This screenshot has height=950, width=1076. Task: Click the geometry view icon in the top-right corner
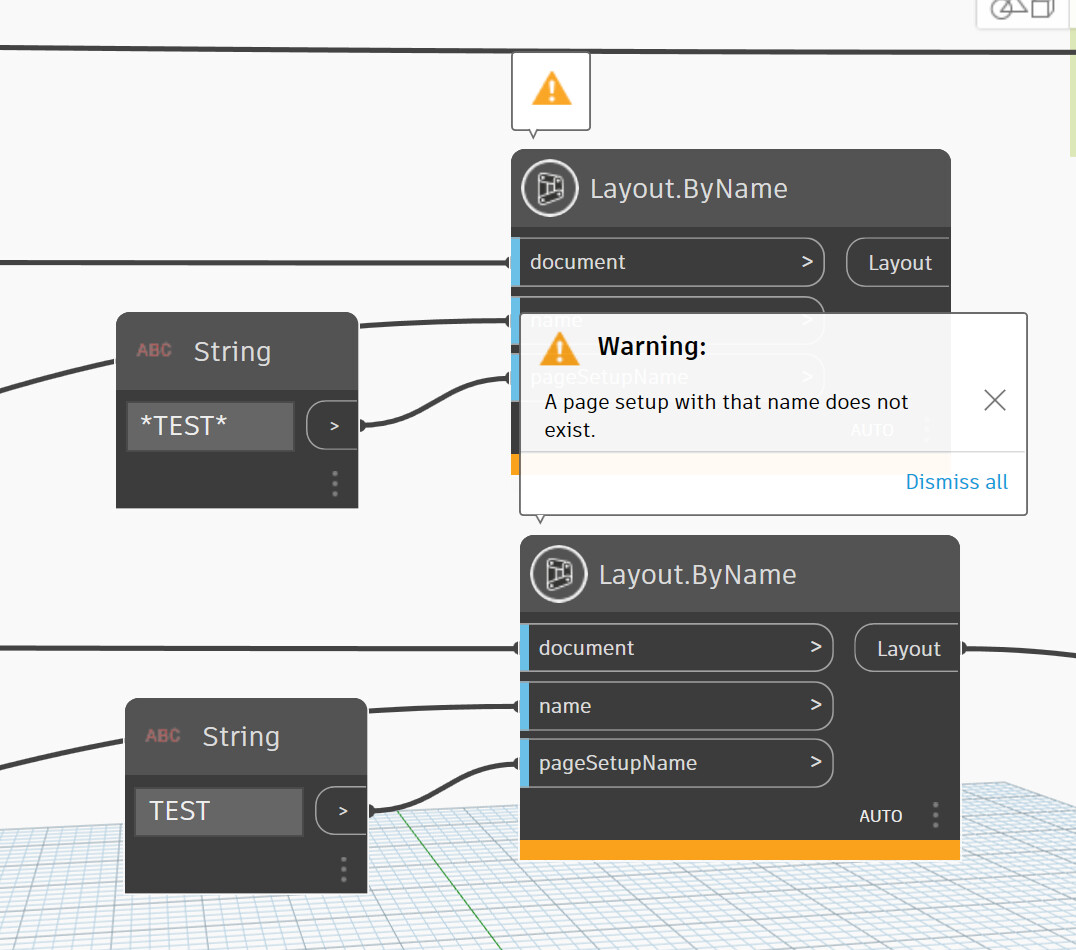point(1022,9)
